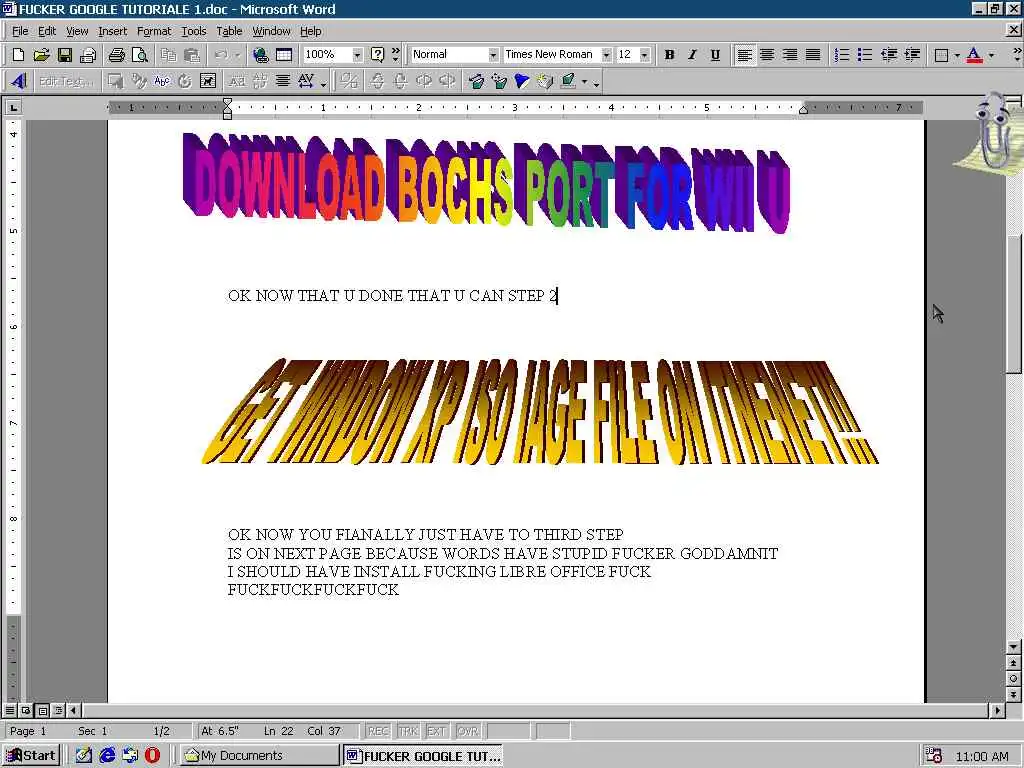Click the Word document taskbar button

423,756
